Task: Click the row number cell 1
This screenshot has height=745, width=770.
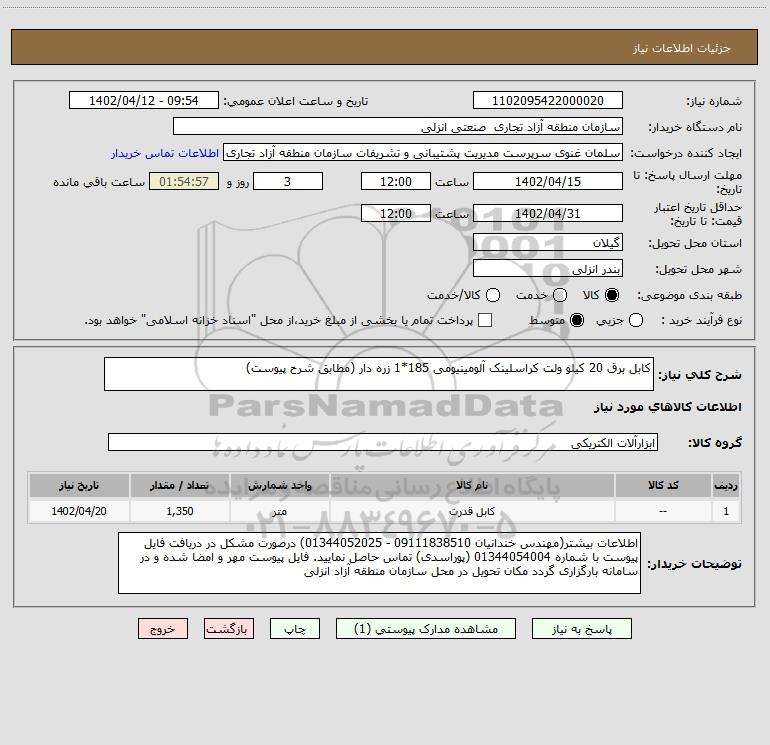Action: point(726,511)
